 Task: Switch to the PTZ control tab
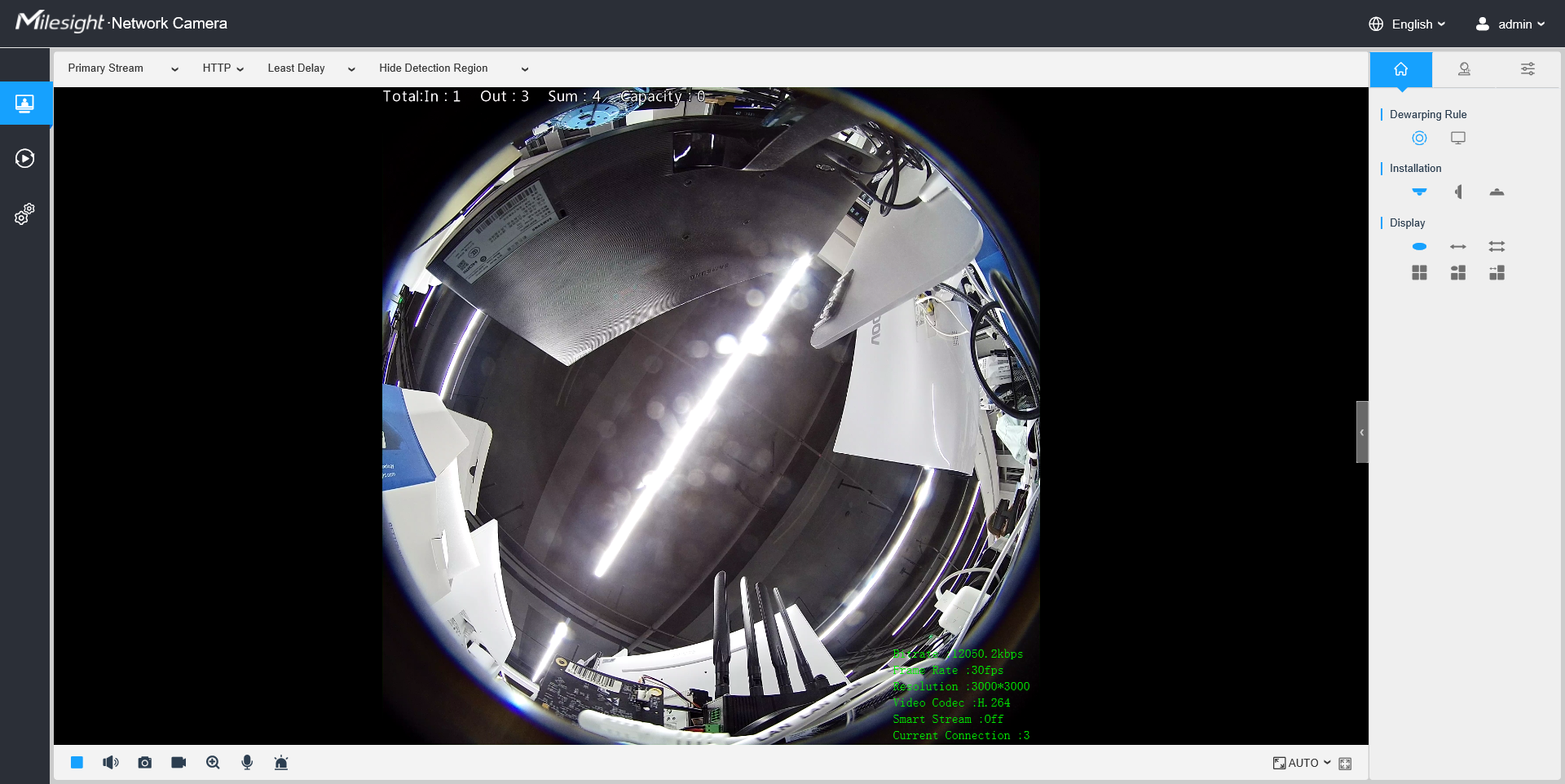click(x=1465, y=69)
